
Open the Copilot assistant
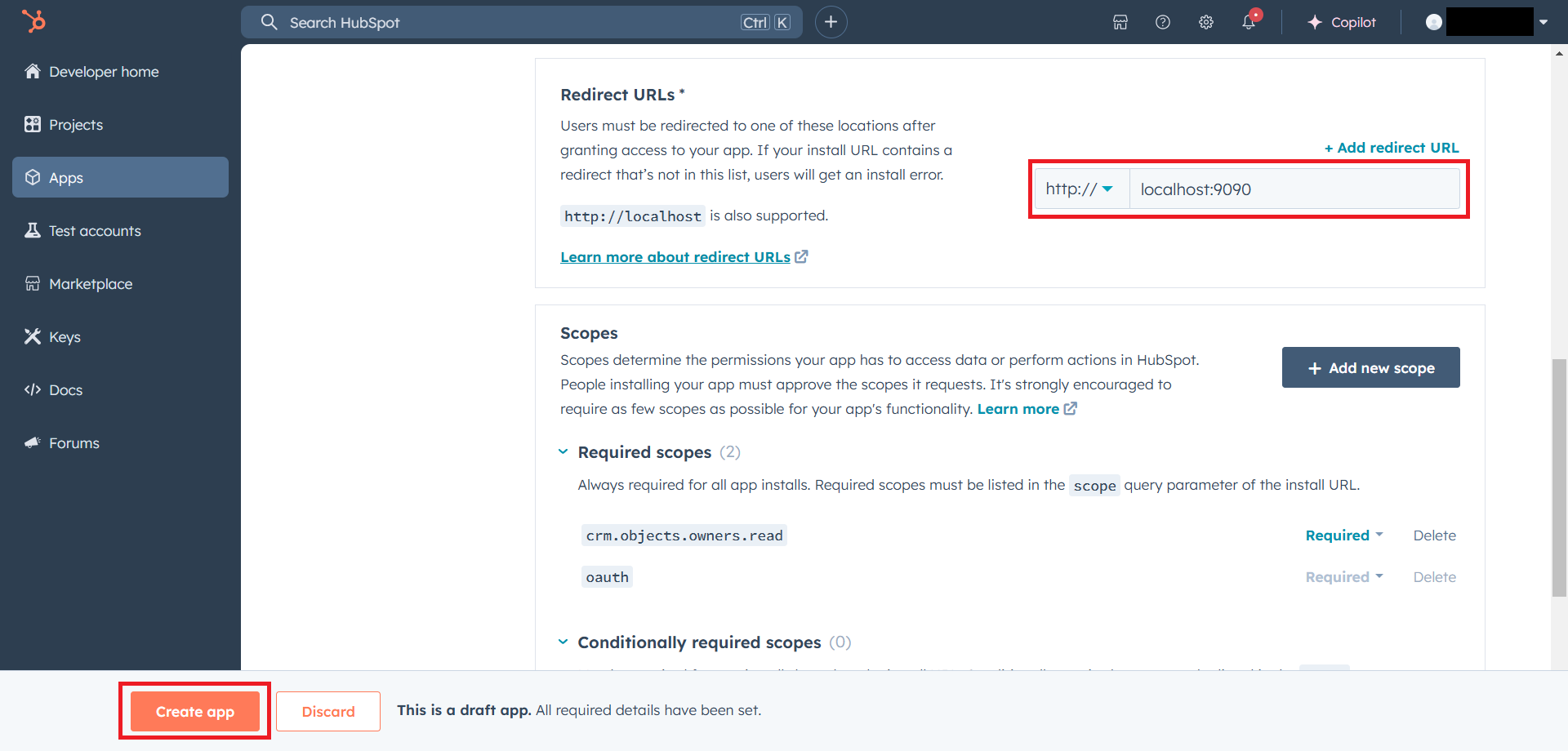point(1342,22)
